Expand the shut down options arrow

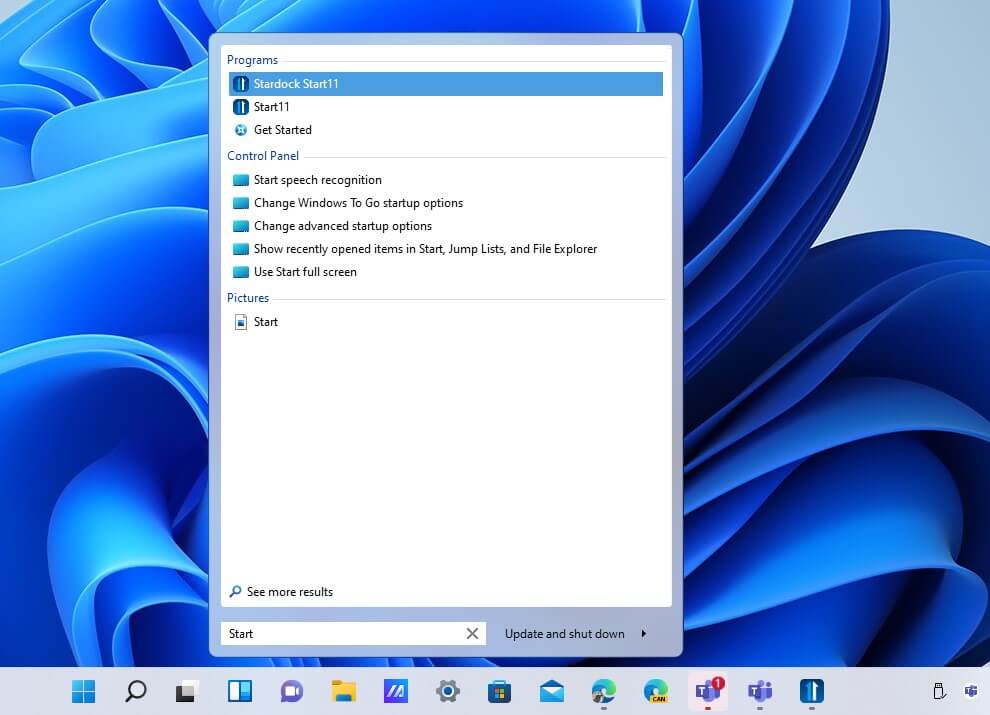pyautogui.click(x=644, y=634)
